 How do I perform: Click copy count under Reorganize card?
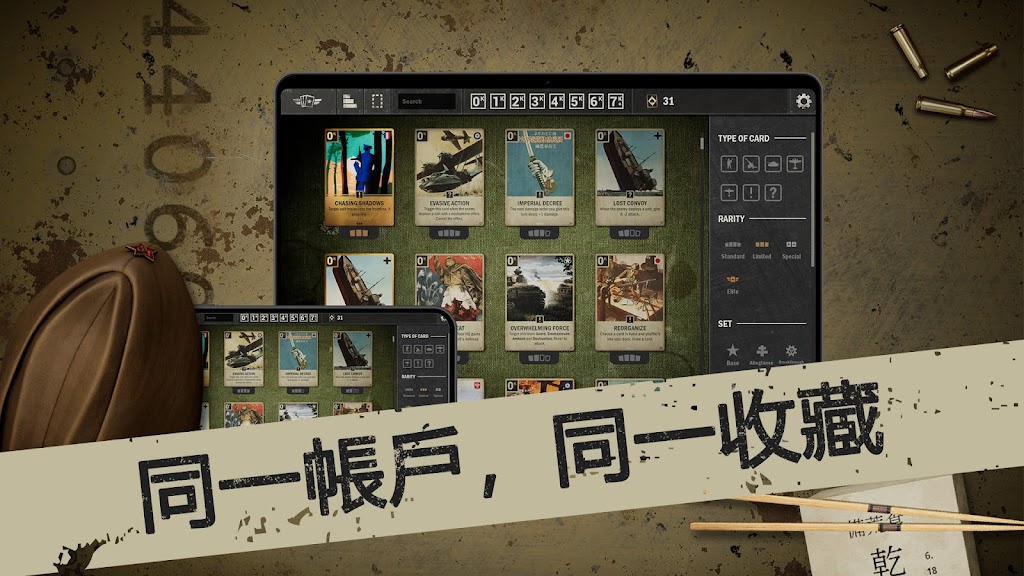pyautogui.click(x=630, y=357)
